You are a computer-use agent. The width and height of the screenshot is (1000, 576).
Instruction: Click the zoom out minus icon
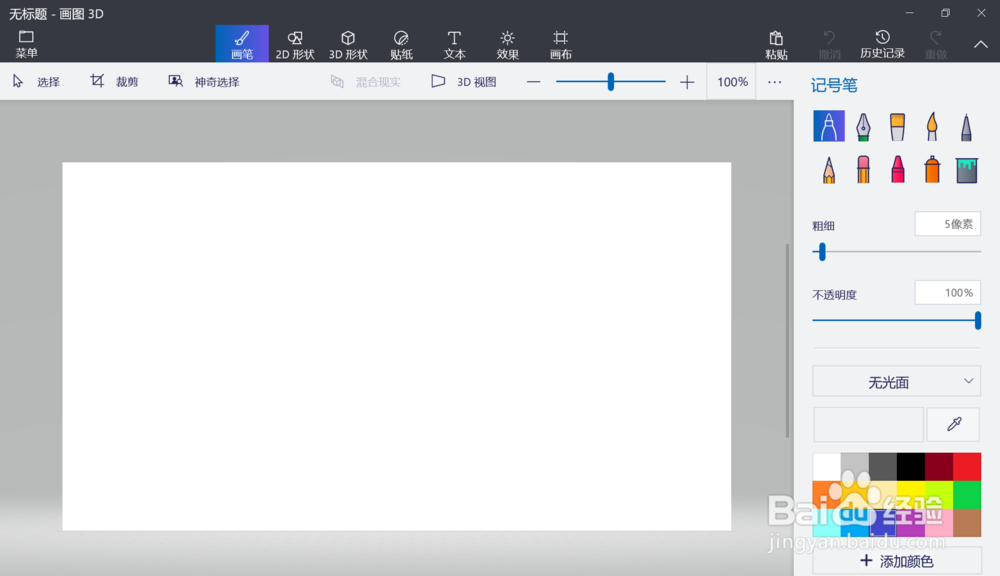tap(534, 82)
